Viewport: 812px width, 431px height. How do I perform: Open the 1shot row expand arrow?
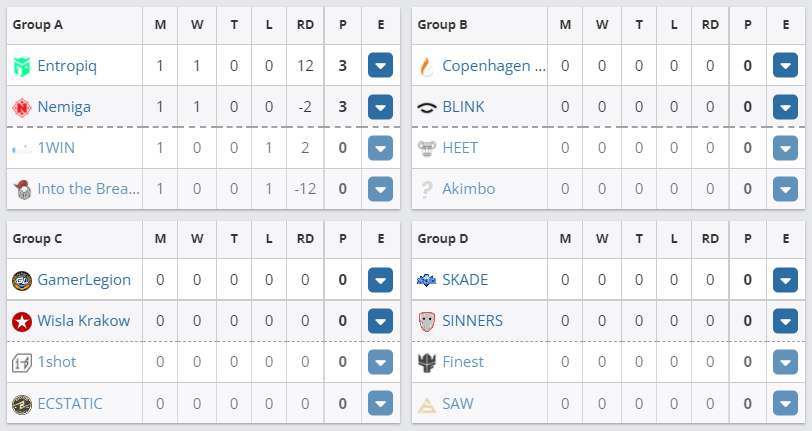click(380, 362)
